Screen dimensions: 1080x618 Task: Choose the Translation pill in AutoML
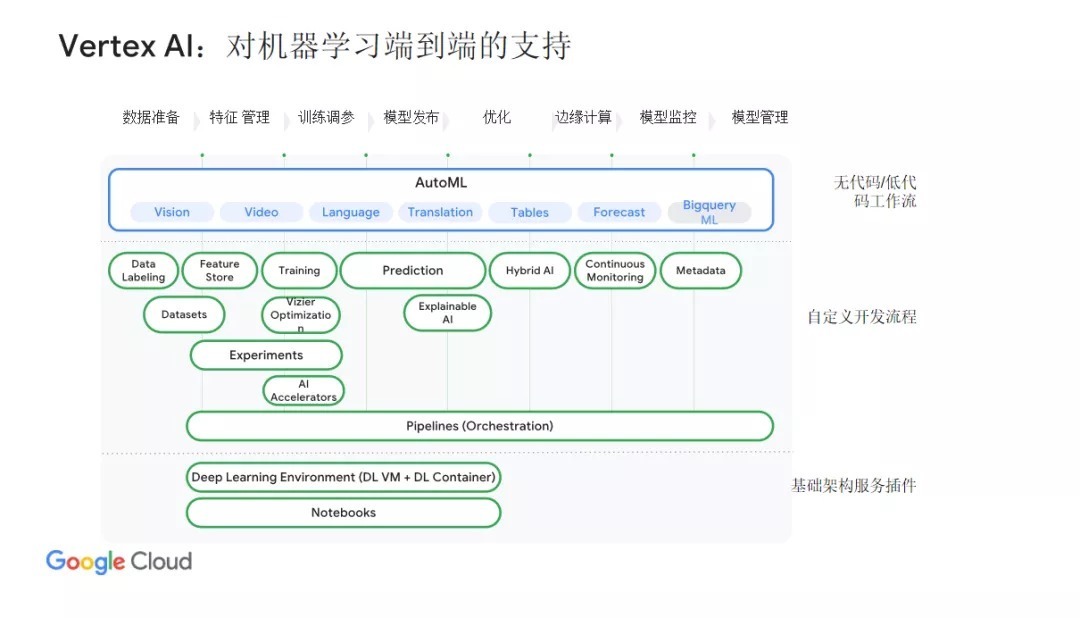click(x=440, y=212)
